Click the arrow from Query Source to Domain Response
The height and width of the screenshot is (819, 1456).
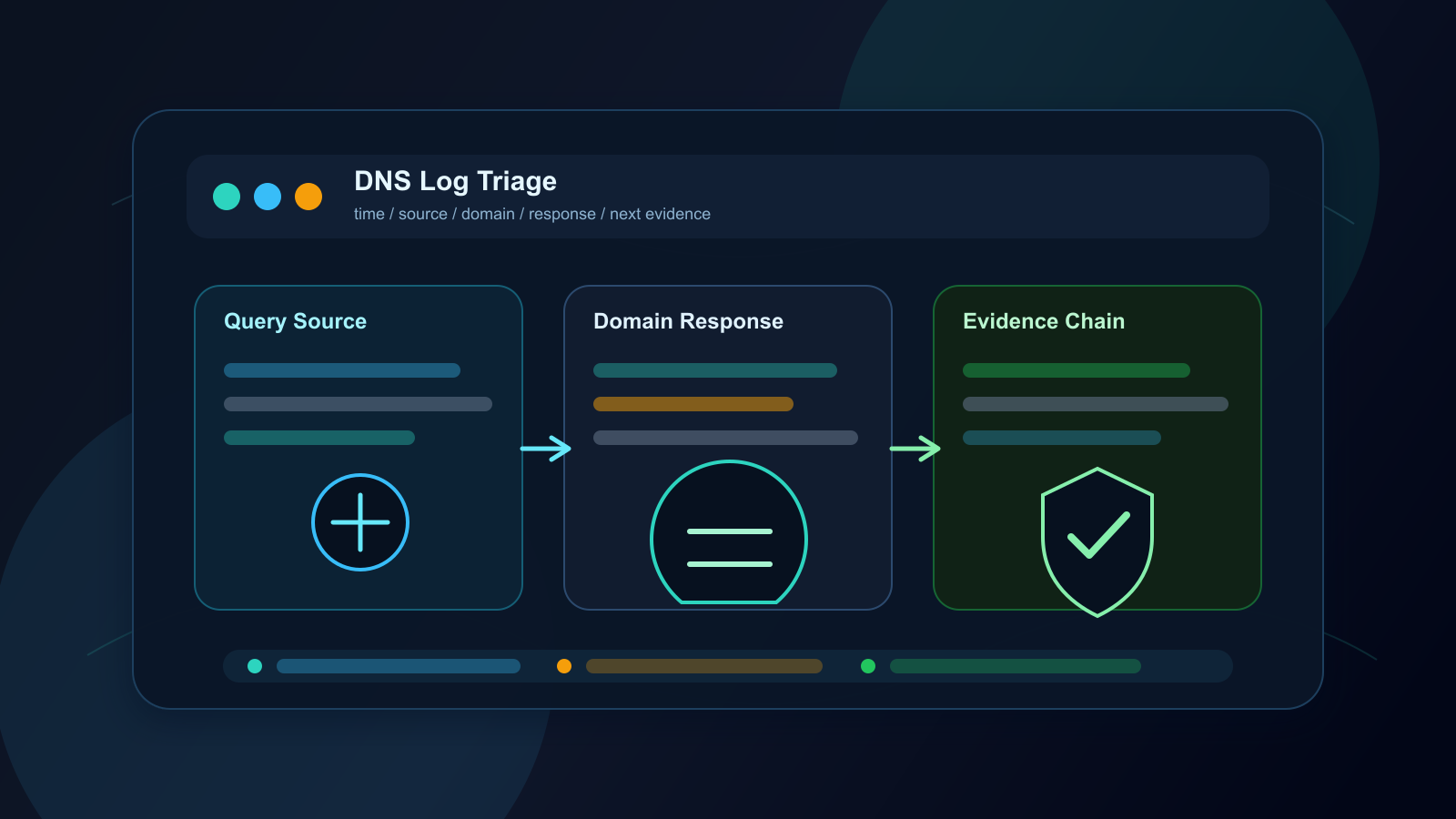(546, 449)
